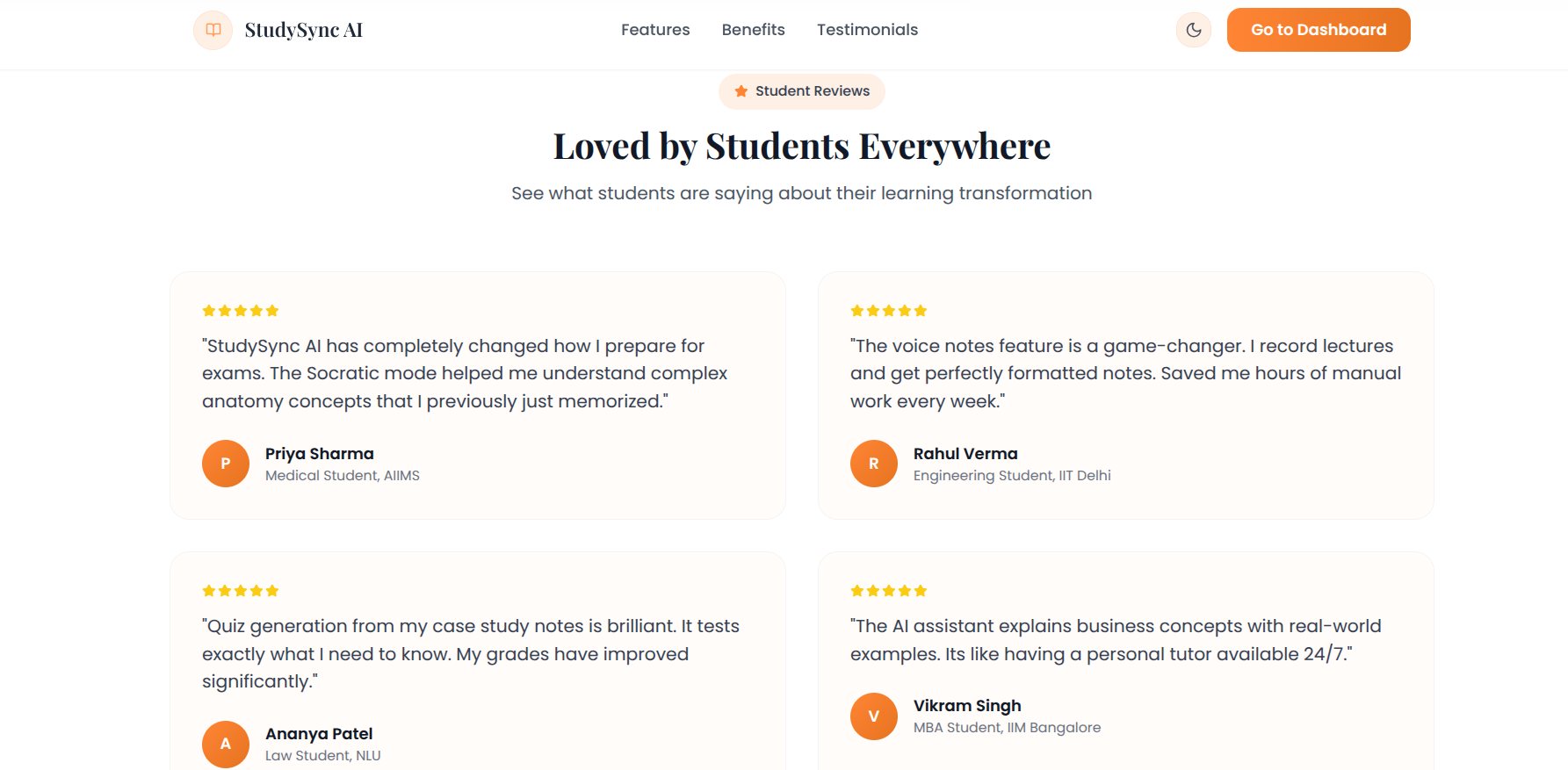The width and height of the screenshot is (1568, 770).
Task: Click the StudySync AI book logo icon
Action: 213,30
